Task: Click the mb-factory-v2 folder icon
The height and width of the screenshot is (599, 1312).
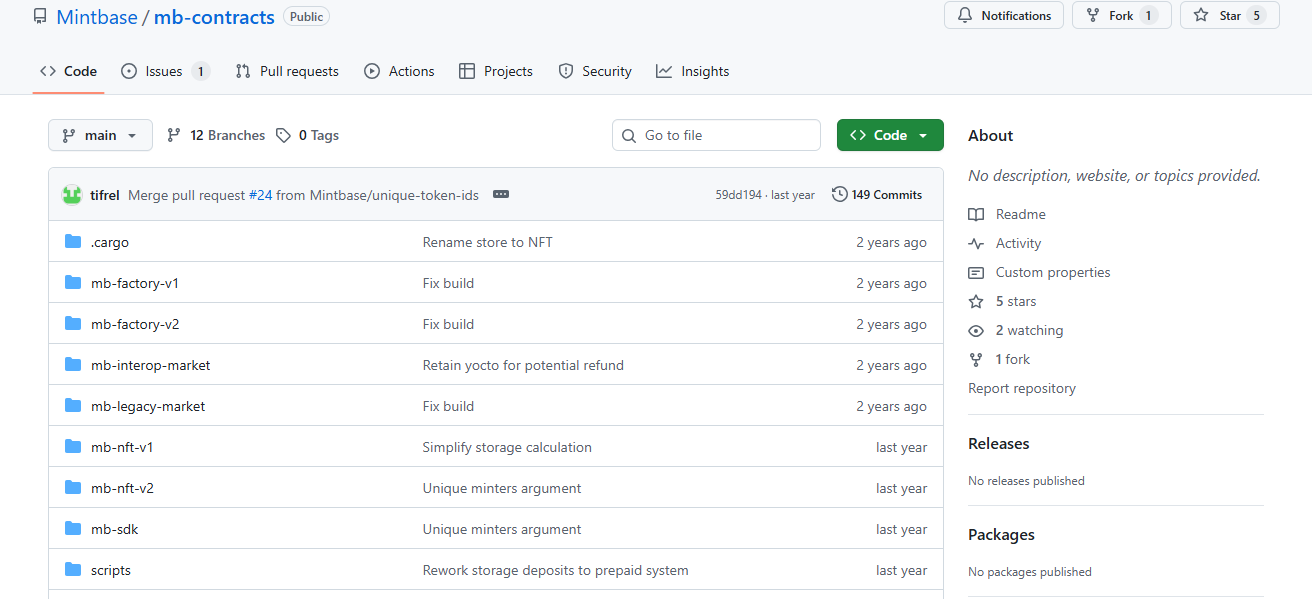Action: pyautogui.click(x=73, y=324)
